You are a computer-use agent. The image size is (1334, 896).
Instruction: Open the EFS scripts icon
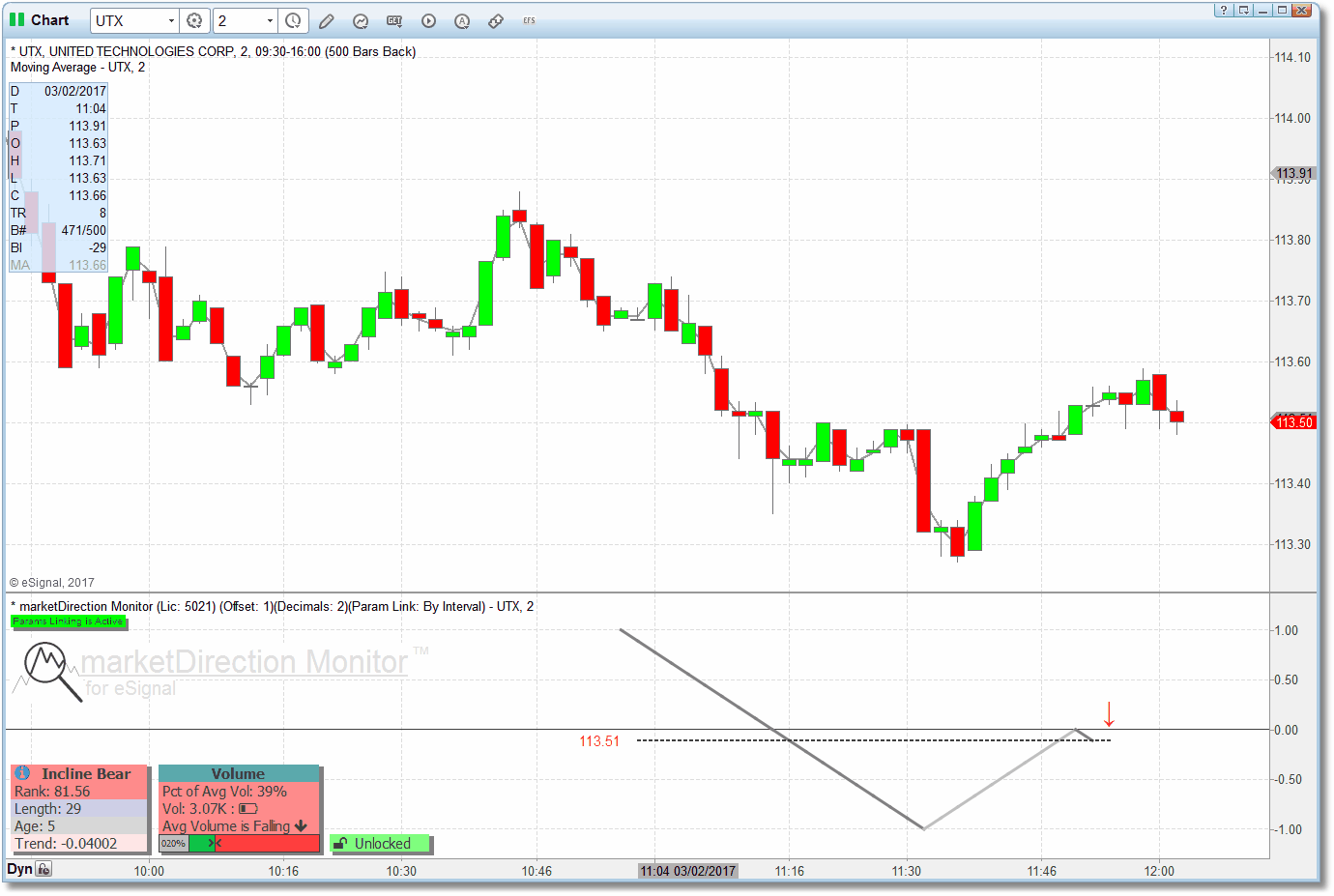pos(529,20)
